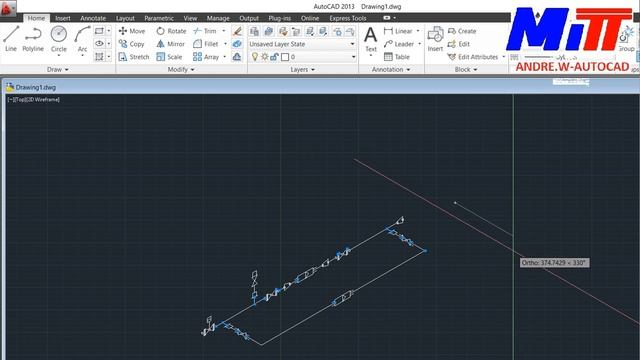Open Layer Properties manager icon
Image resolution: width=640 pixels, height=360 pixels.
254,31
